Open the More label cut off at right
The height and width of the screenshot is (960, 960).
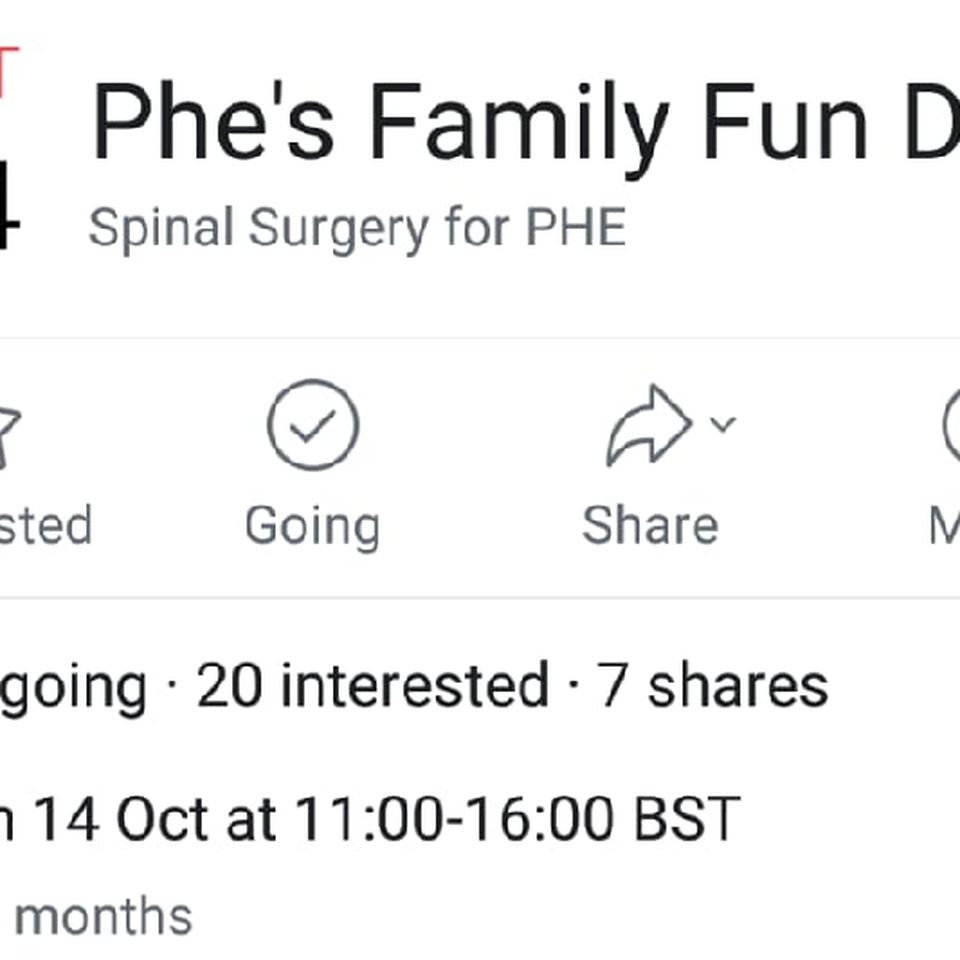pyautogui.click(x=944, y=525)
